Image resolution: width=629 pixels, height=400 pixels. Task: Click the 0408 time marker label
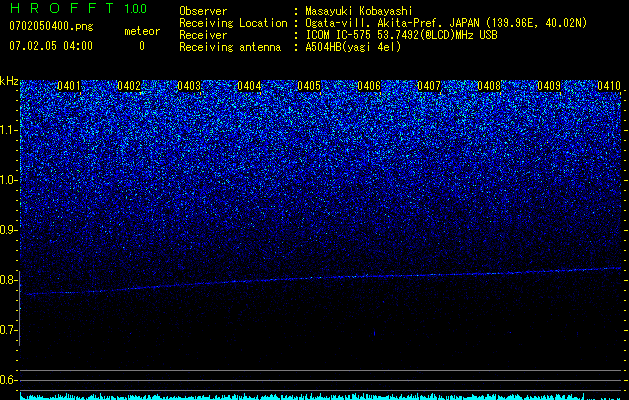pos(489,86)
